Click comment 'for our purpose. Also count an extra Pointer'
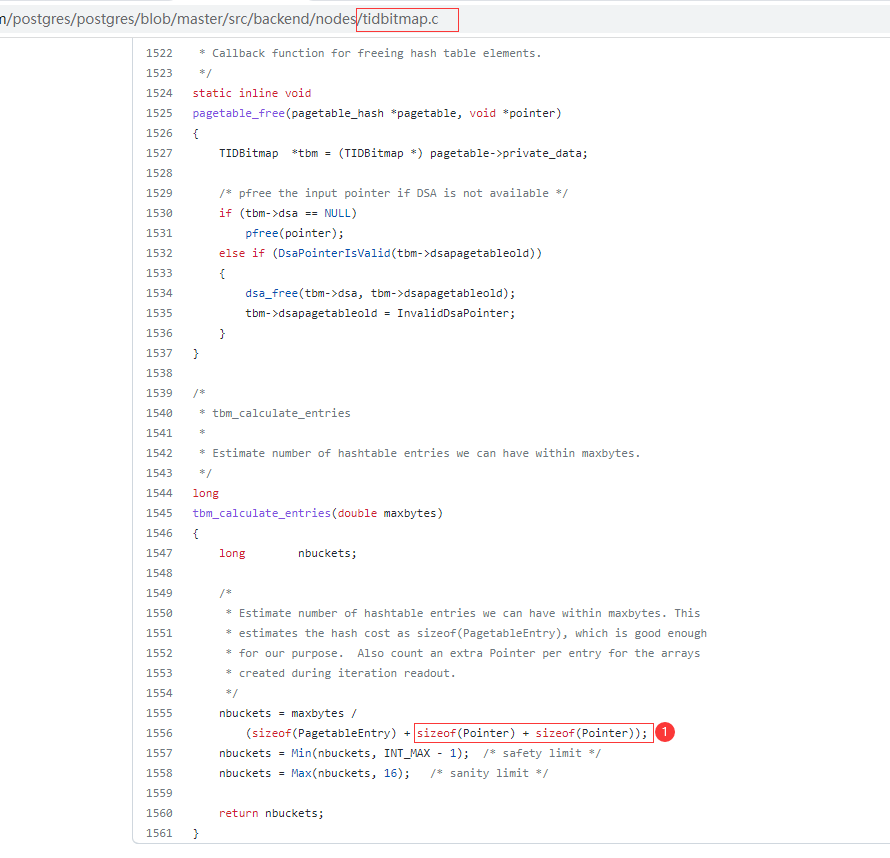This screenshot has height=858, width=890. point(463,653)
